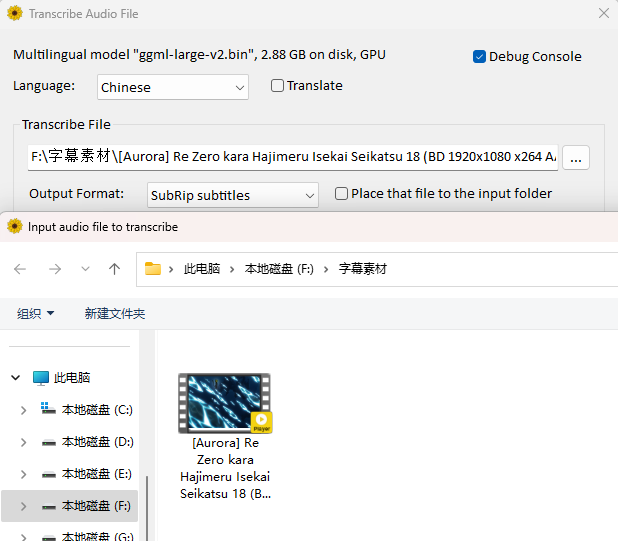
Task: Select 字幕素材 in the address bar breadcrumb
Action: [x=363, y=269]
